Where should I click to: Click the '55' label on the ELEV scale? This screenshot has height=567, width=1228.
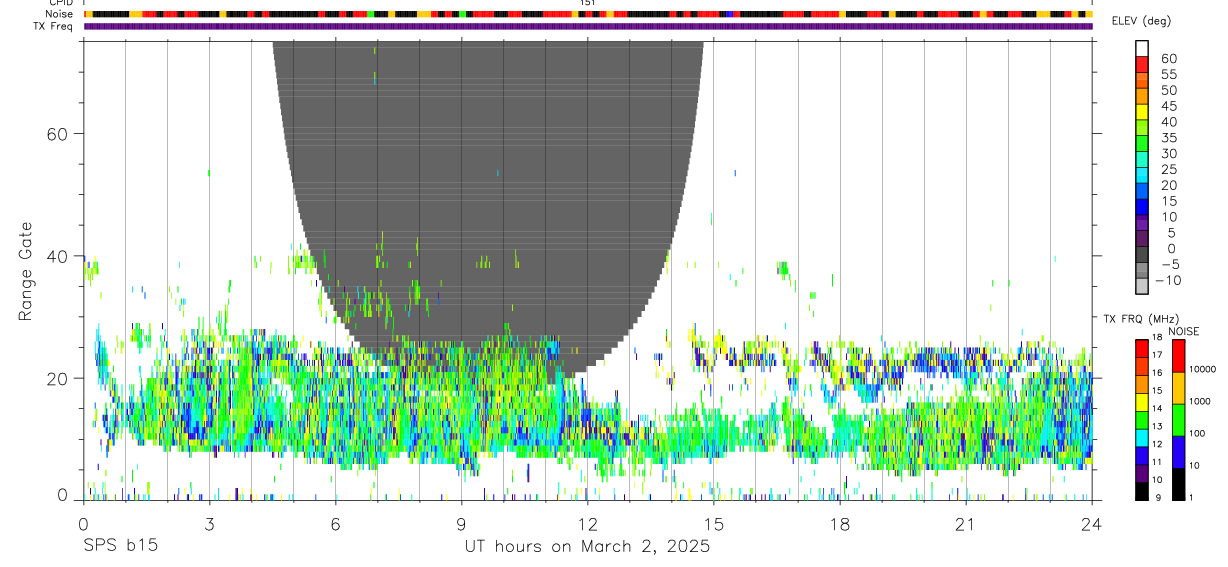point(1169,74)
